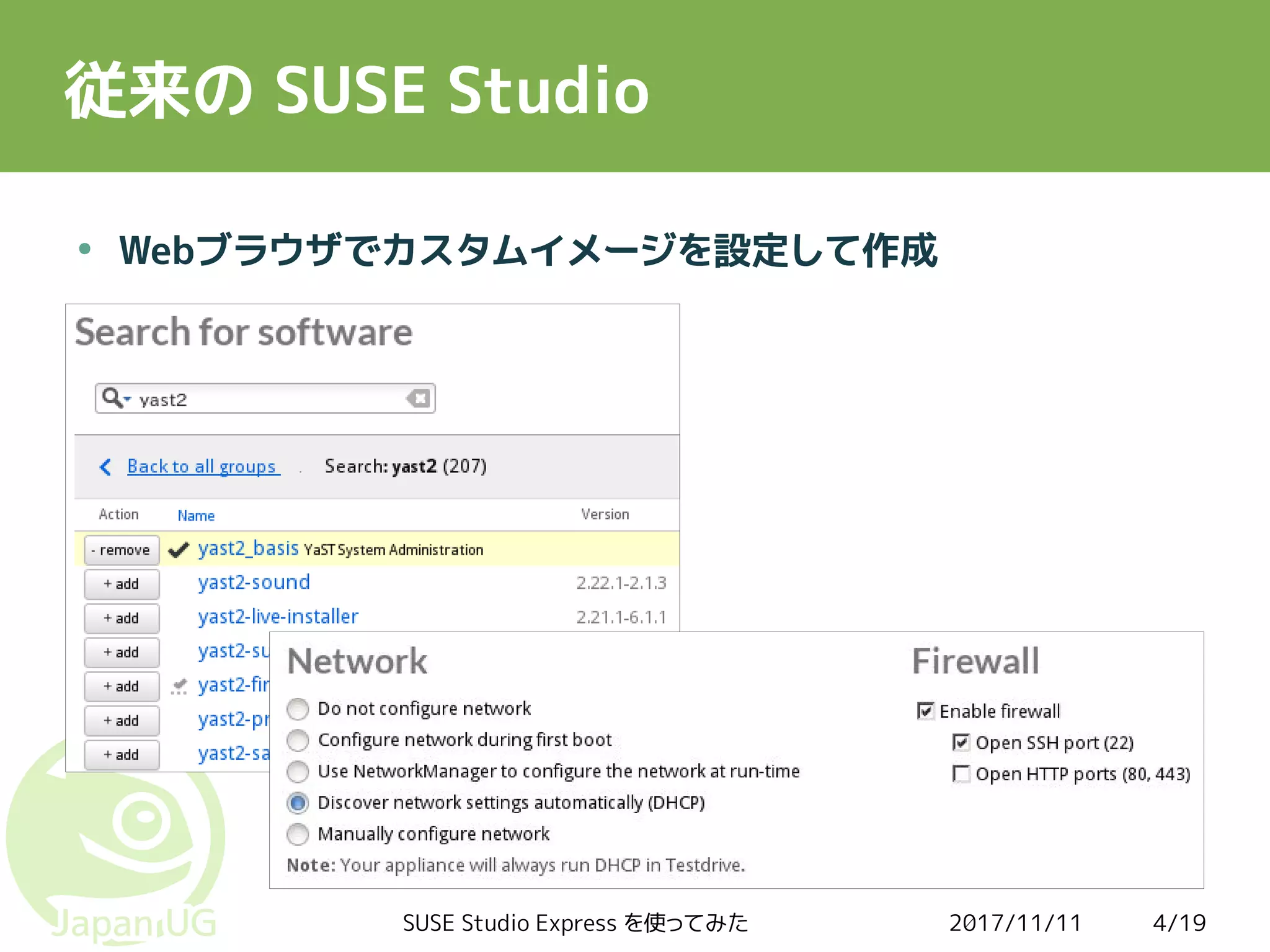This screenshot has height=952, width=1270.
Task: Click the Version column header
Action: (605, 514)
